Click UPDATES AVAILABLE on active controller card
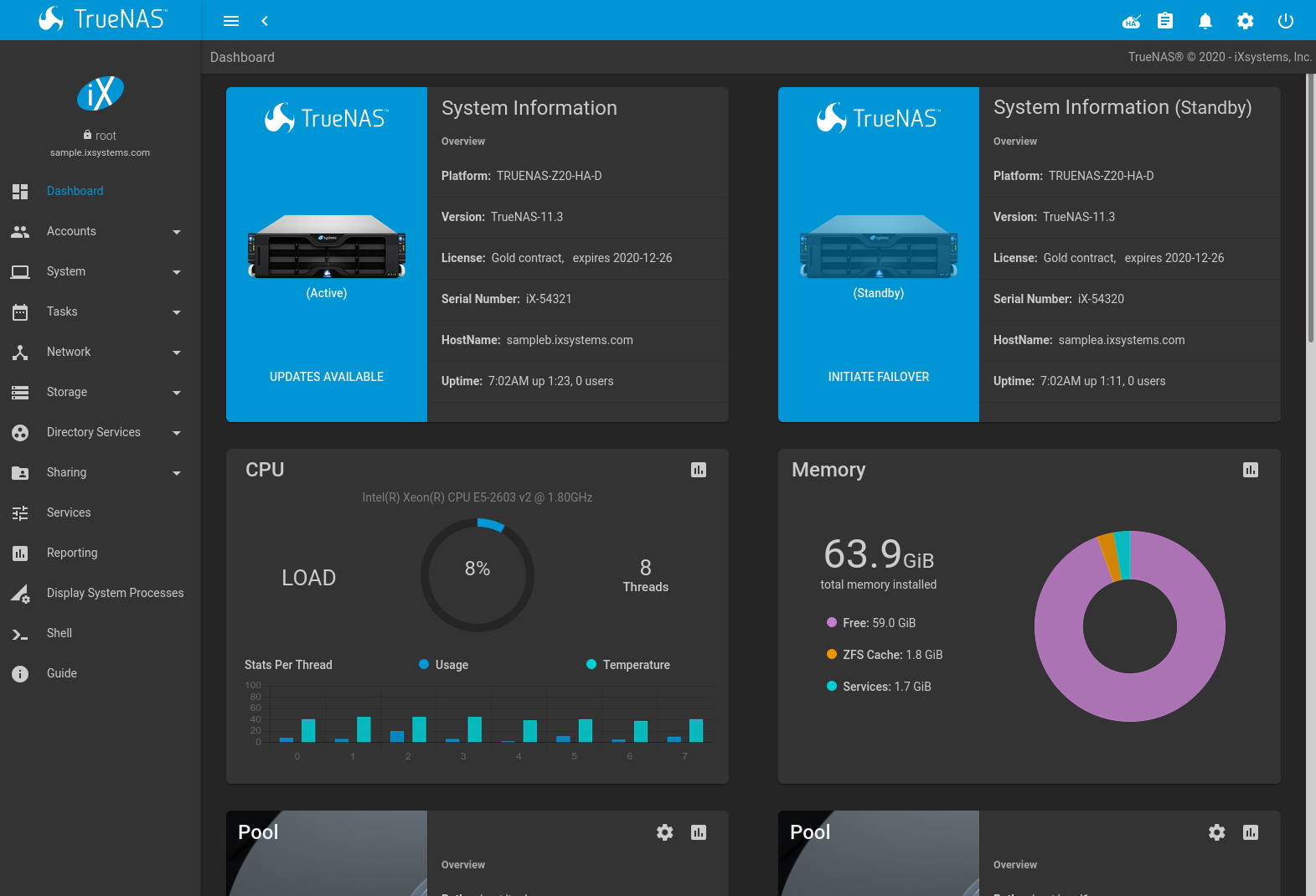This screenshot has height=896, width=1316. [x=327, y=377]
